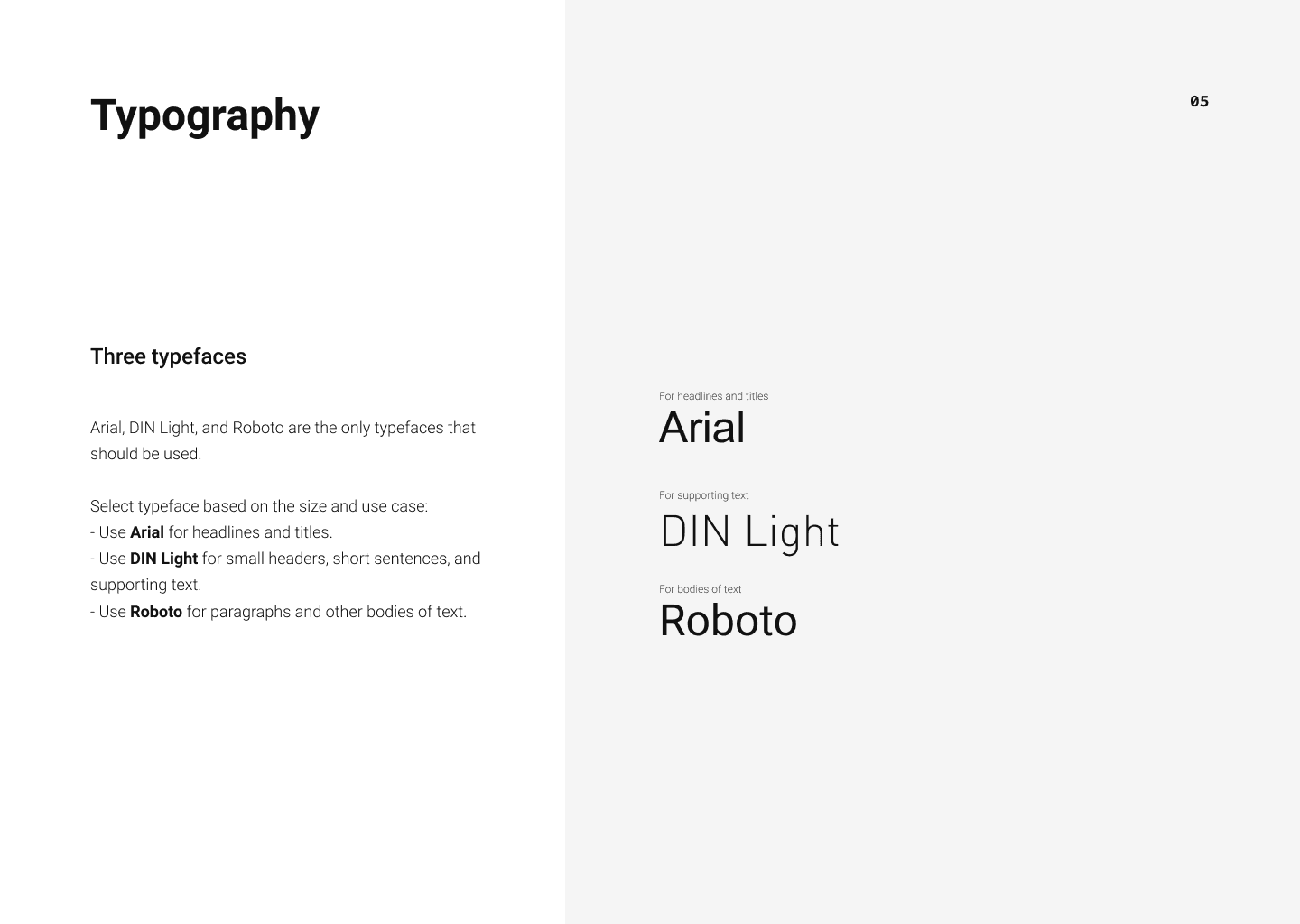Click the 'for headlines and titles.' list text

(250, 532)
